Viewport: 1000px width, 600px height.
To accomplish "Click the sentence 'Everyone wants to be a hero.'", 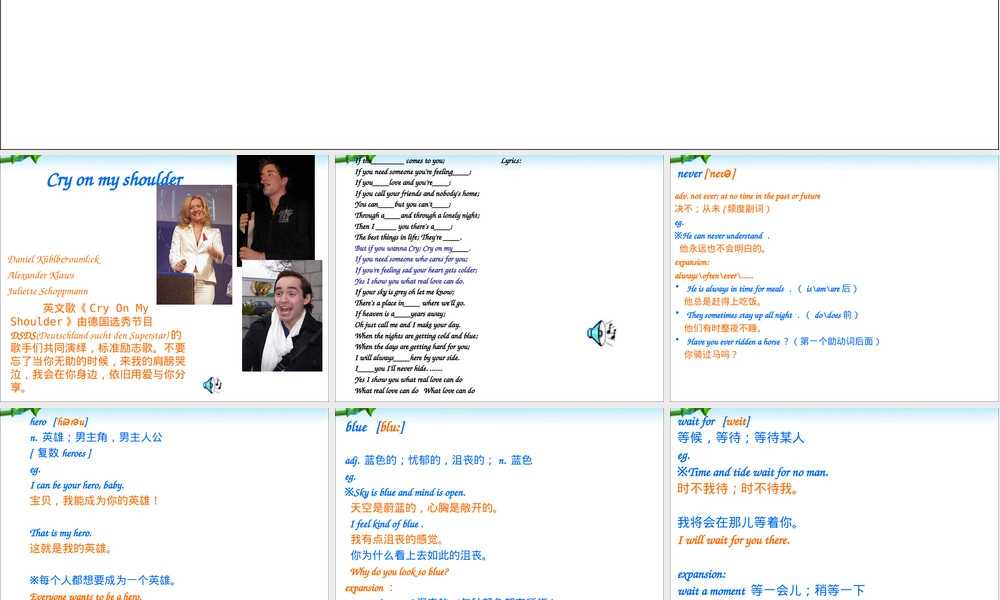I will coord(85,596).
